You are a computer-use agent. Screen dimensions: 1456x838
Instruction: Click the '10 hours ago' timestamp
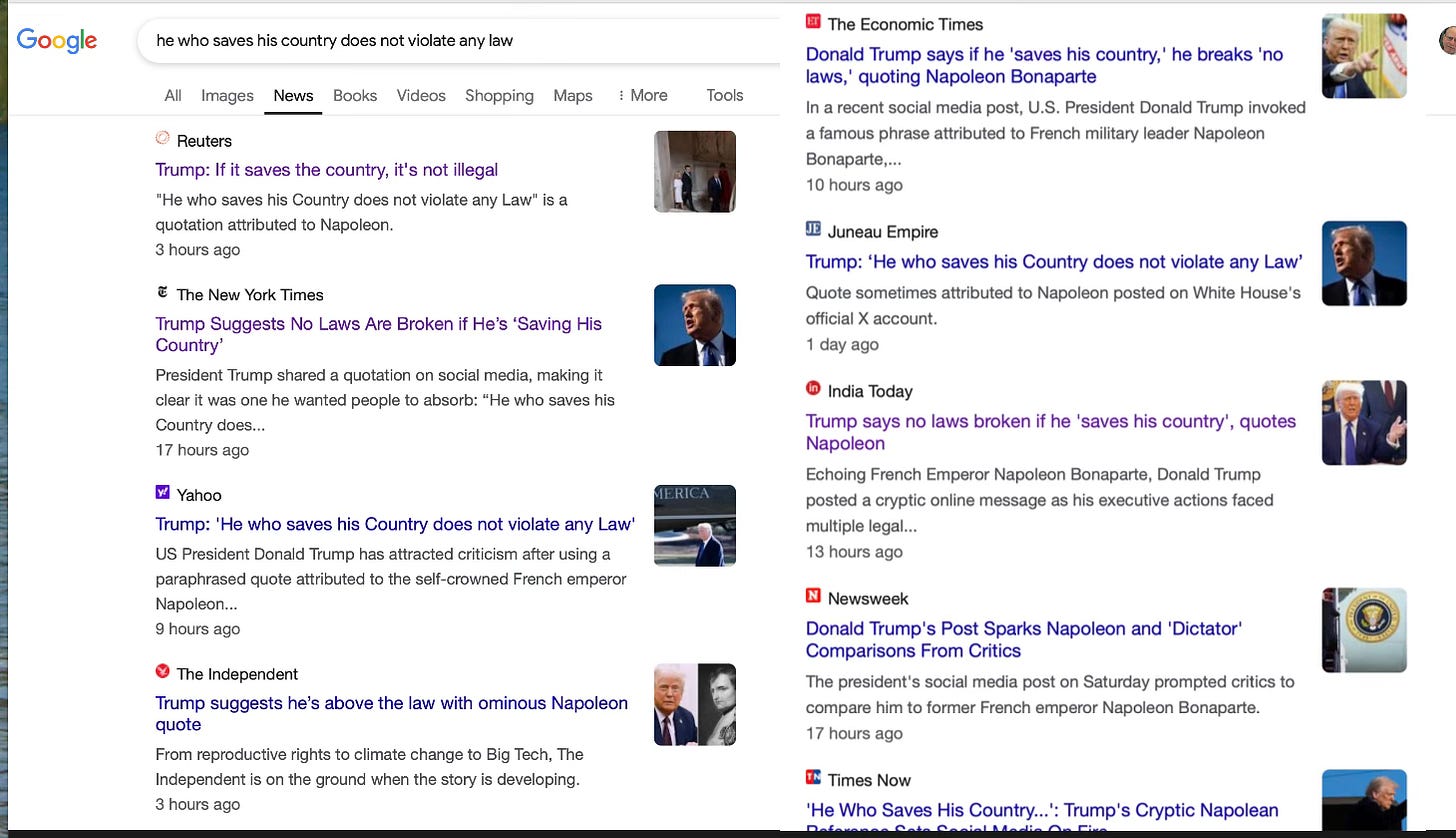point(854,185)
